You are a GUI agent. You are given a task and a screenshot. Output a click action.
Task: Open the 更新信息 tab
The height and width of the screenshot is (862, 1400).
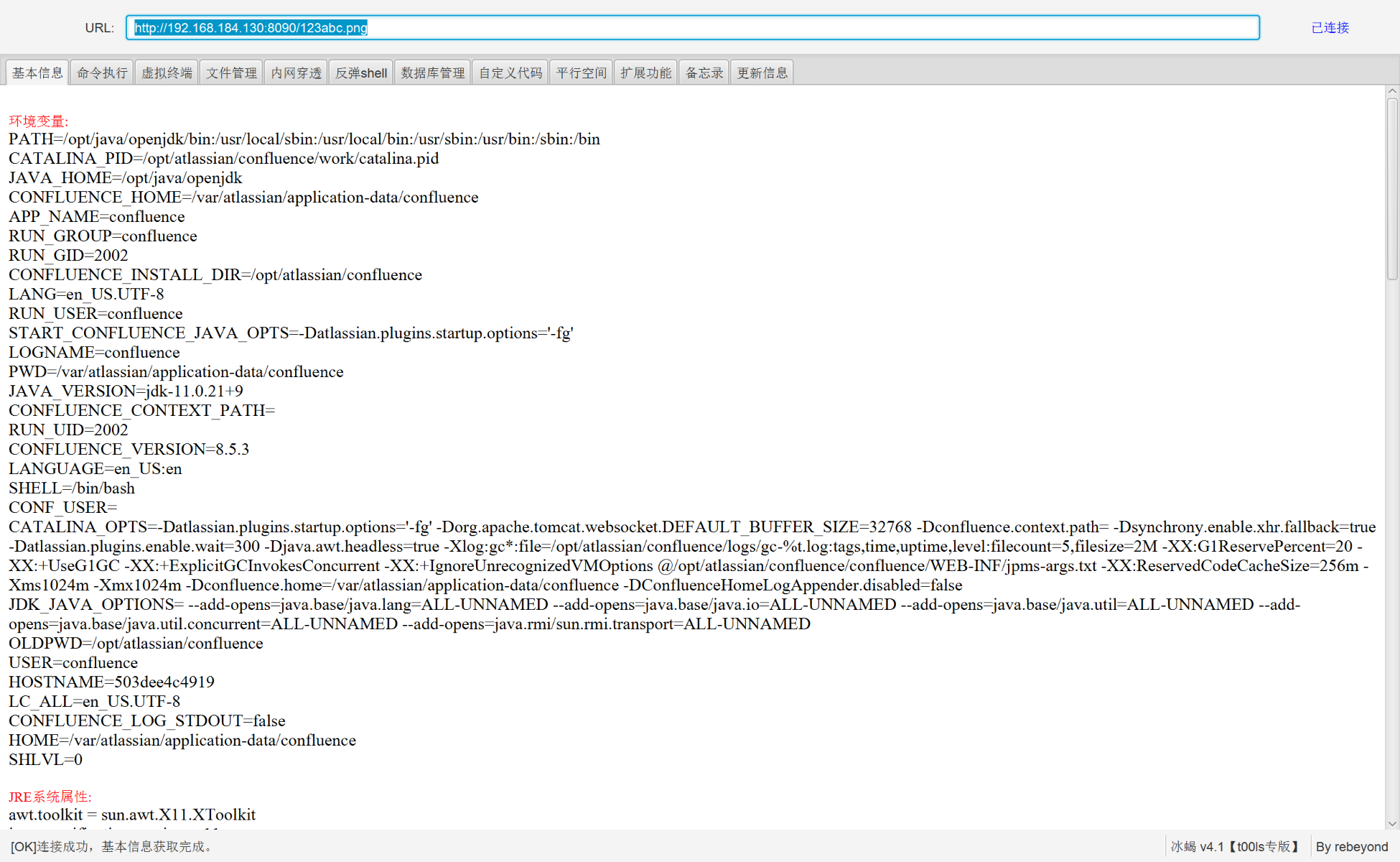pyautogui.click(x=762, y=73)
